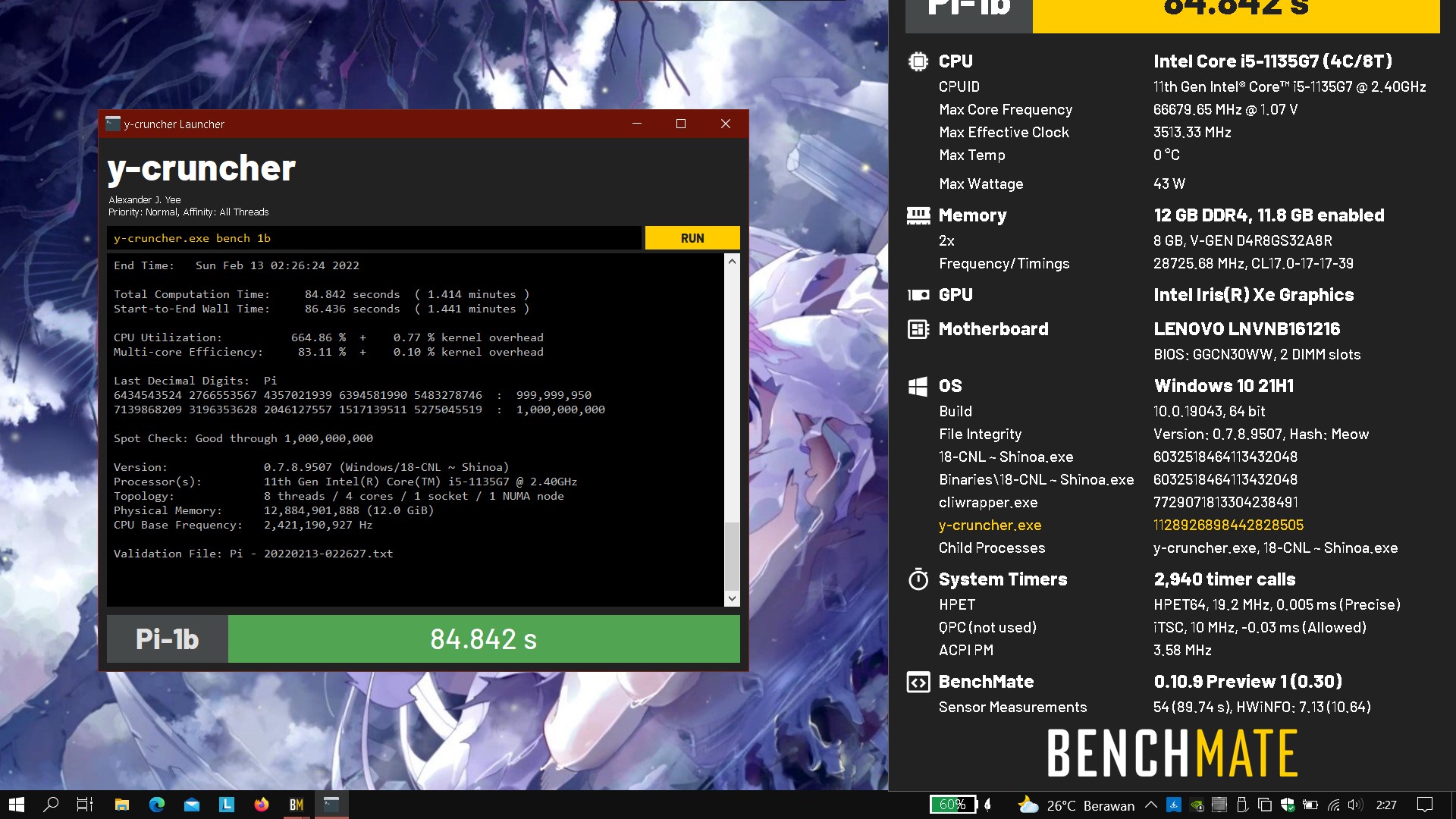Viewport: 1456px width, 819px height.
Task: Click the highlighted y-cruncher.exe hash entry
Action: (990, 526)
